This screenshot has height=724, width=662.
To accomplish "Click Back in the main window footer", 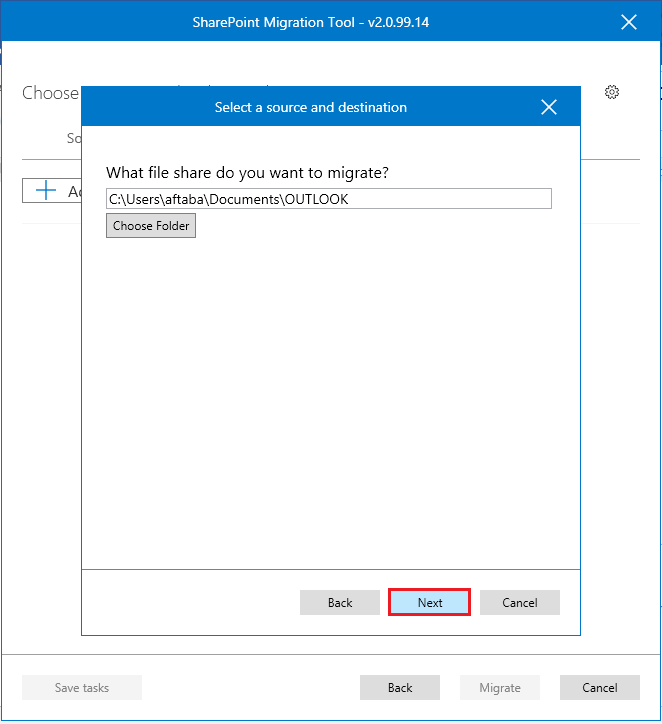I will tap(400, 688).
